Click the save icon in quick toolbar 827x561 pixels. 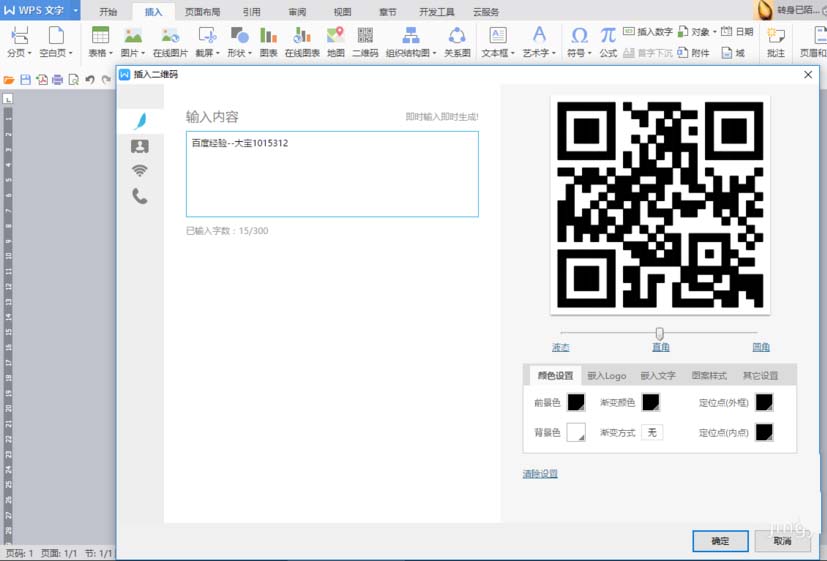pyautogui.click(x=25, y=80)
